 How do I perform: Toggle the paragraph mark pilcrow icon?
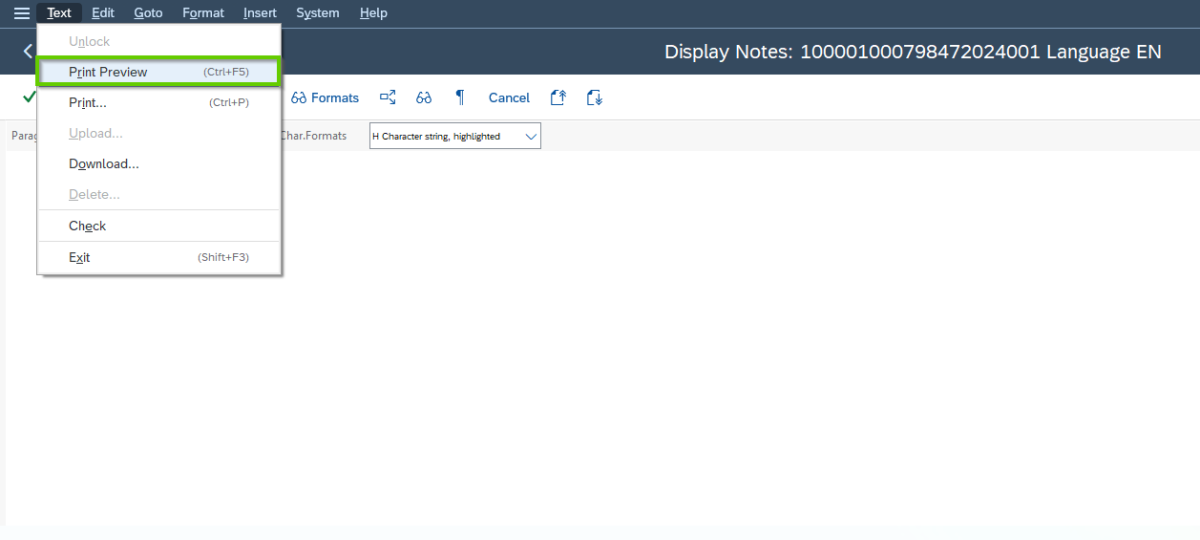pos(460,97)
